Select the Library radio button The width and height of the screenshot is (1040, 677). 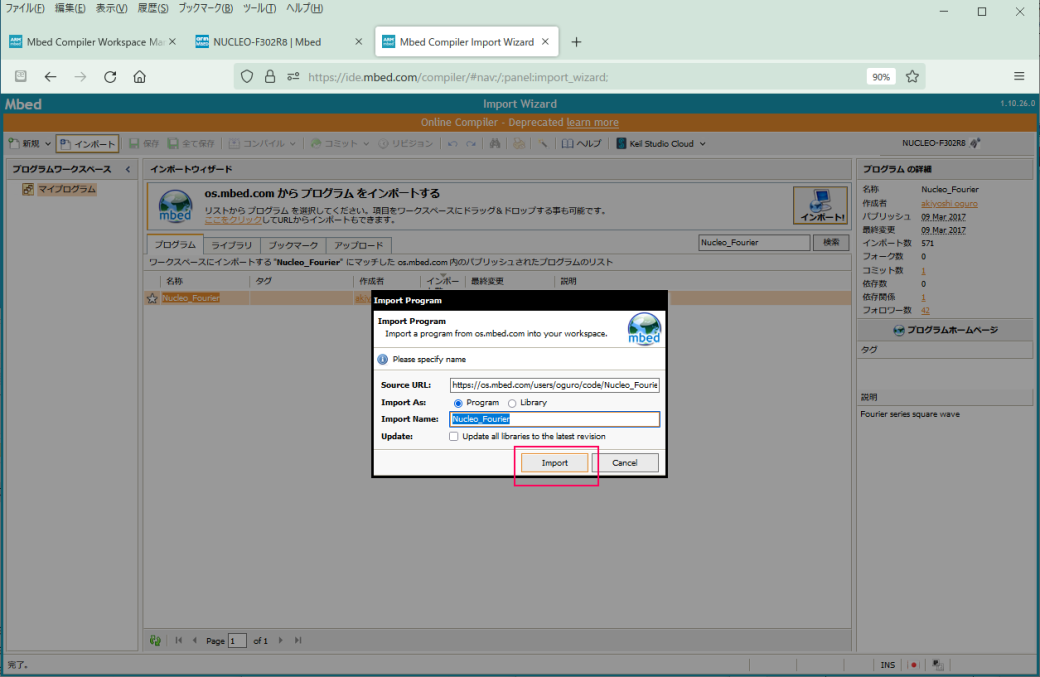512,402
